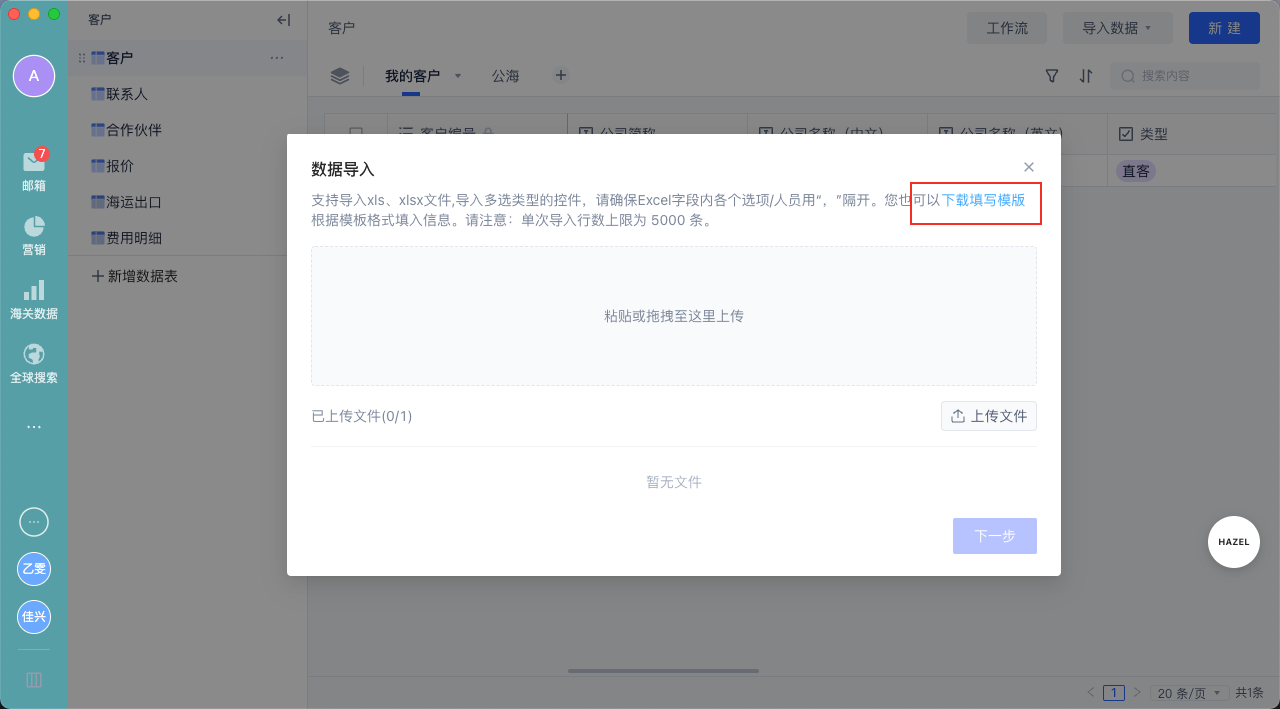
Task: Click the horizontal scrollbar below the table
Action: click(663, 671)
